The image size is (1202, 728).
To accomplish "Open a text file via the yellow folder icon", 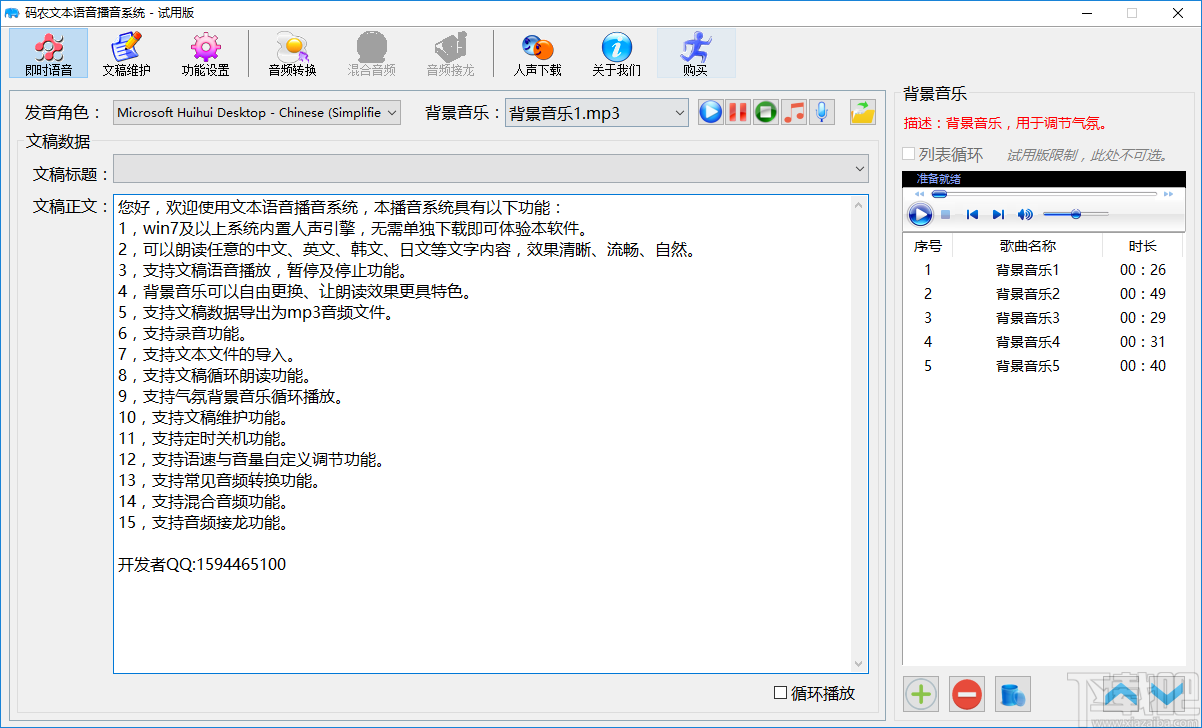I will coord(862,112).
